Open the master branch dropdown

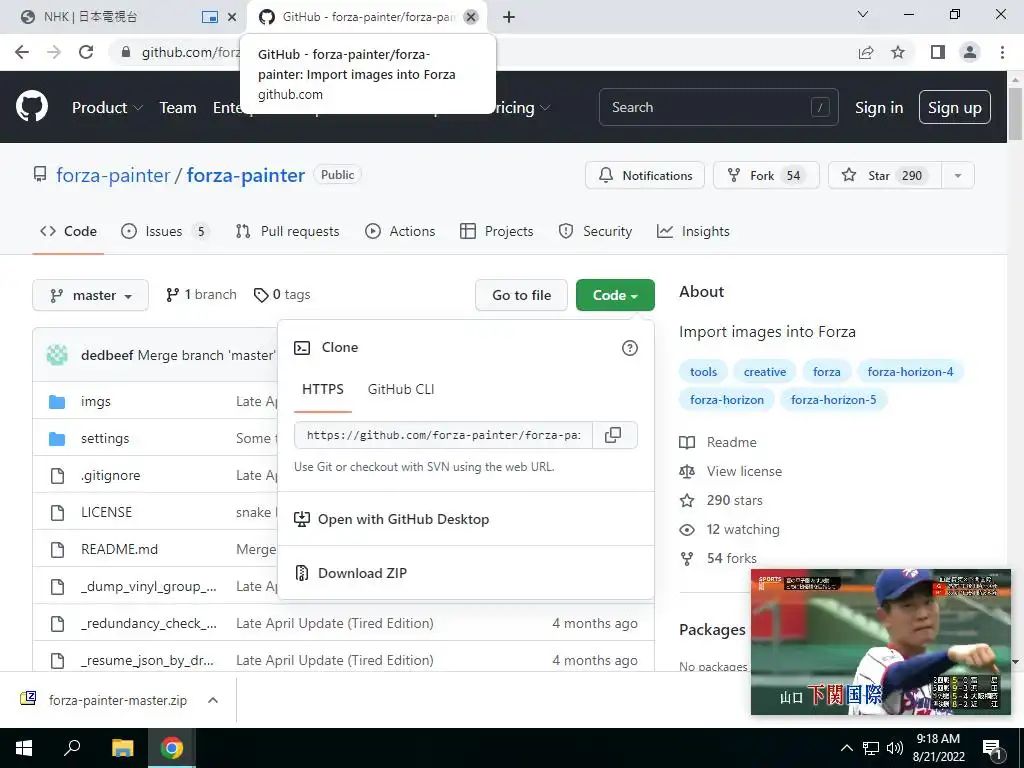tap(90, 295)
